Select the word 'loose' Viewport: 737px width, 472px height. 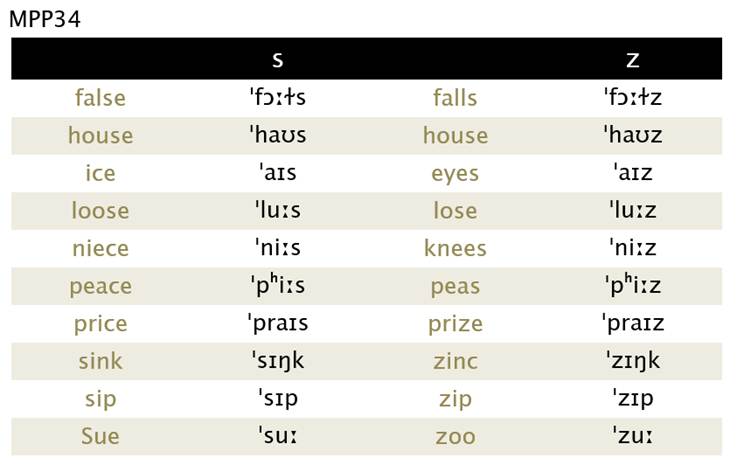[100, 211]
